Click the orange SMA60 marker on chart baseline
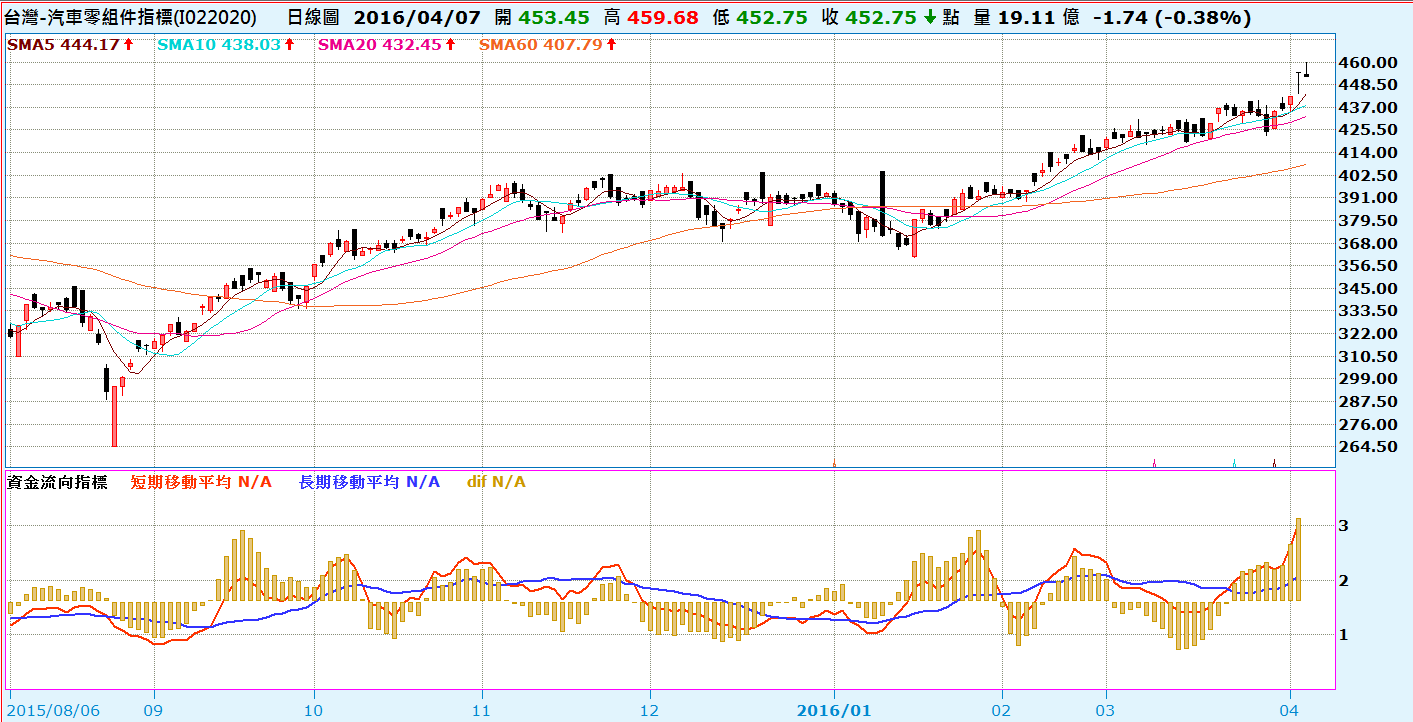Image resolution: width=1413 pixels, height=722 pixels. (x=834, y=462)
